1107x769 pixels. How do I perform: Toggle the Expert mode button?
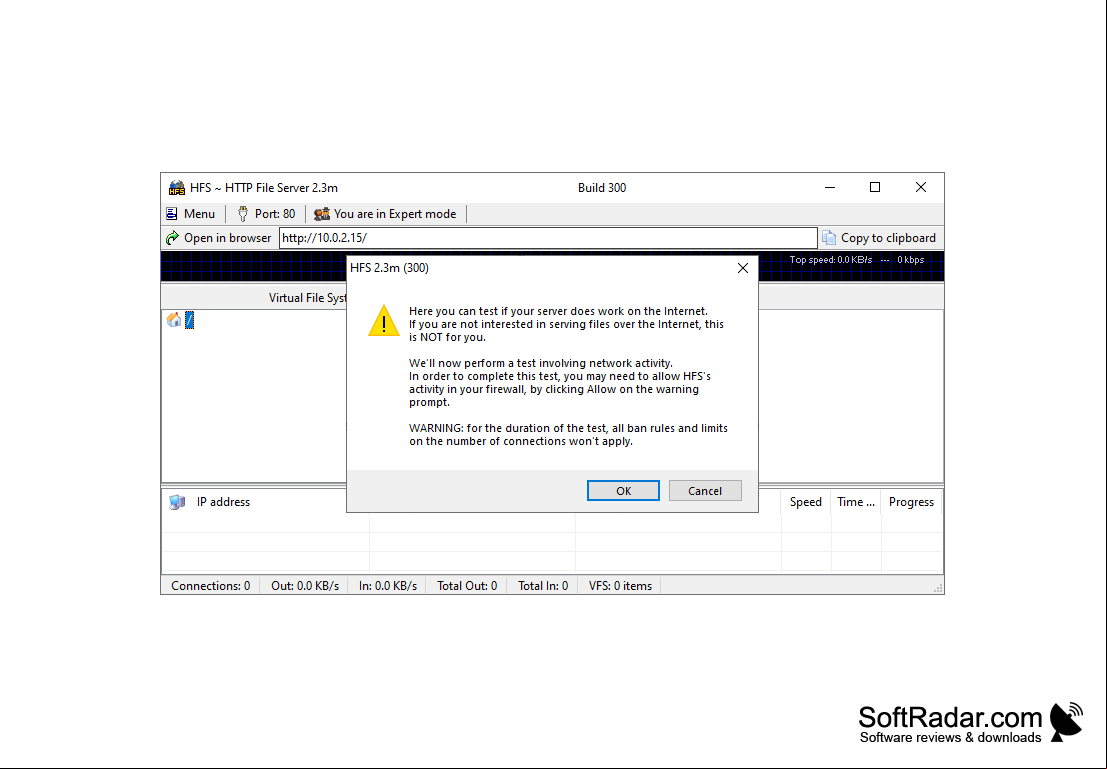coord(385,214)
